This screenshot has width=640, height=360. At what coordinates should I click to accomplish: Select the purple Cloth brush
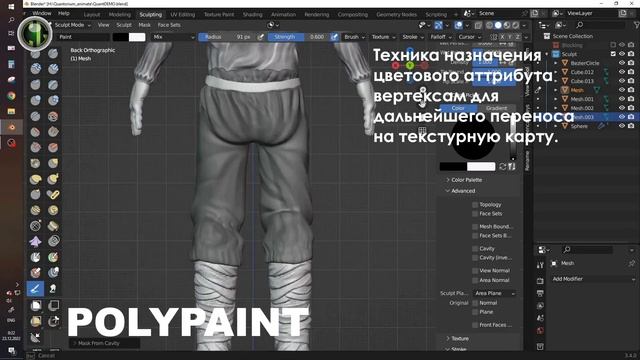pyautogui.click(x=36, y=242)
